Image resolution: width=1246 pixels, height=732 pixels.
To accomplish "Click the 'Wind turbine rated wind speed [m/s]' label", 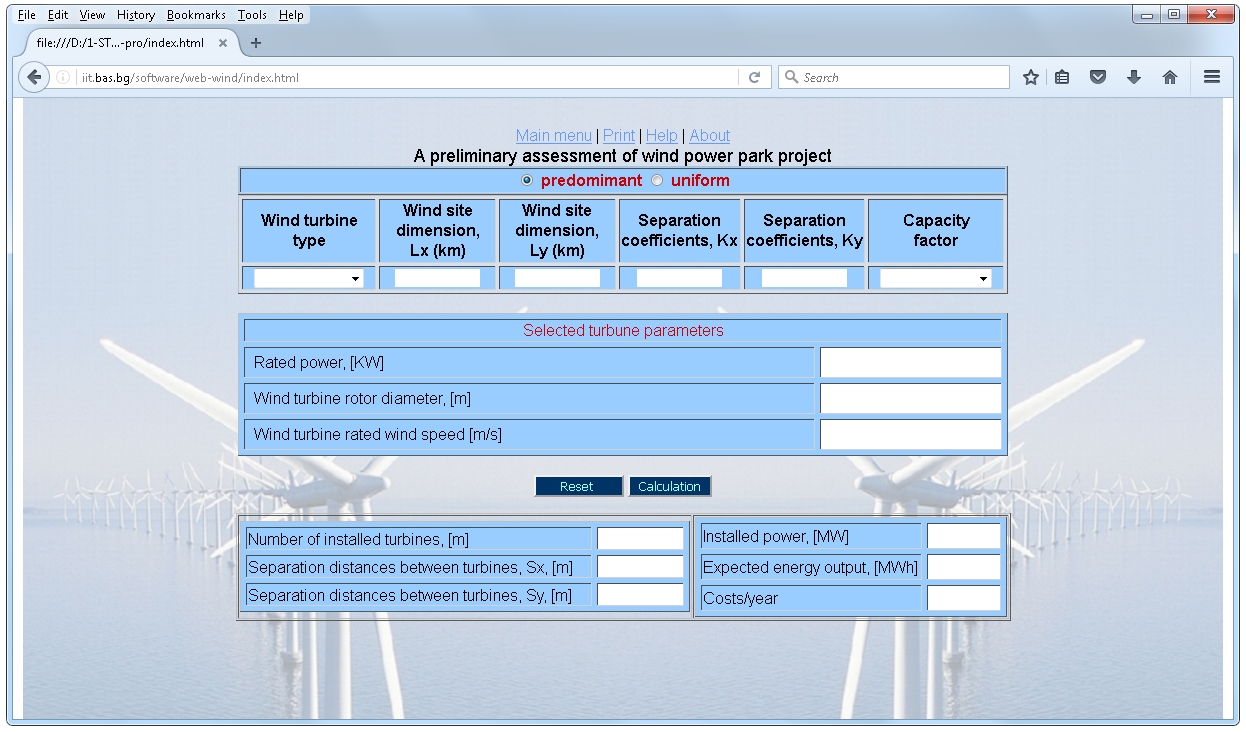I will coord(378,435).
